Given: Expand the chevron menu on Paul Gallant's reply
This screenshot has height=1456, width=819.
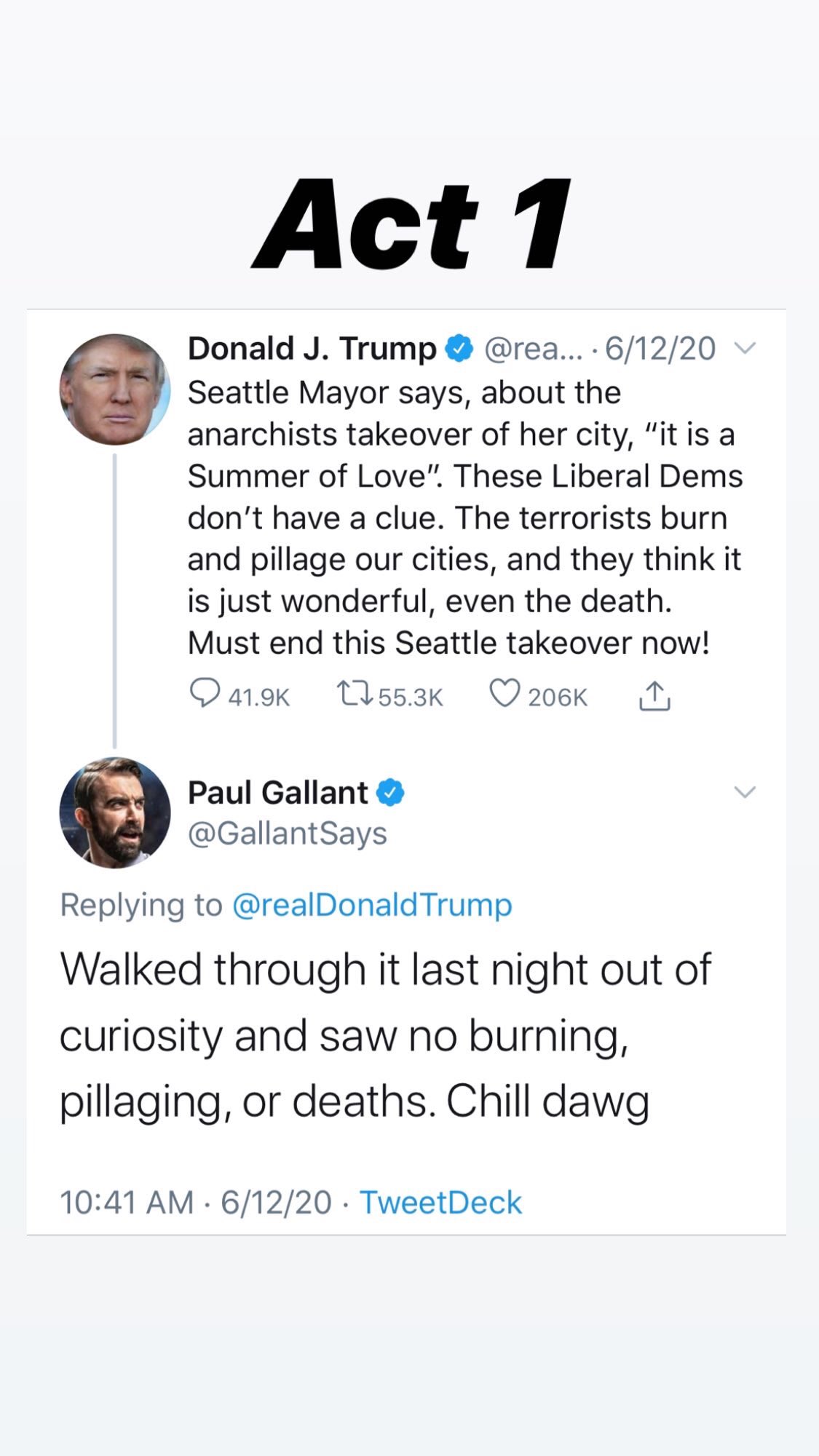Looking at the screenshot, I should (x=744, y=792).
